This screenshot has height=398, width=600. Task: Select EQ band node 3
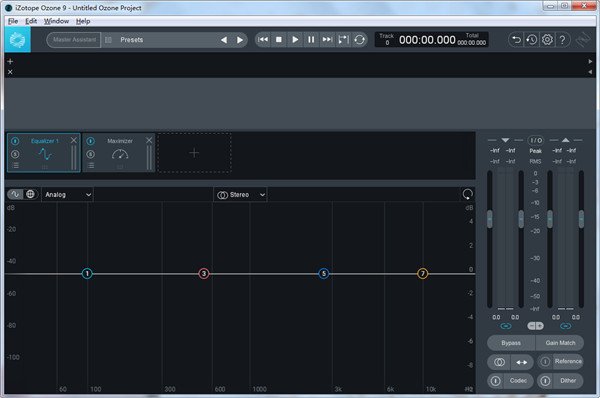click(x=204, y=274)
